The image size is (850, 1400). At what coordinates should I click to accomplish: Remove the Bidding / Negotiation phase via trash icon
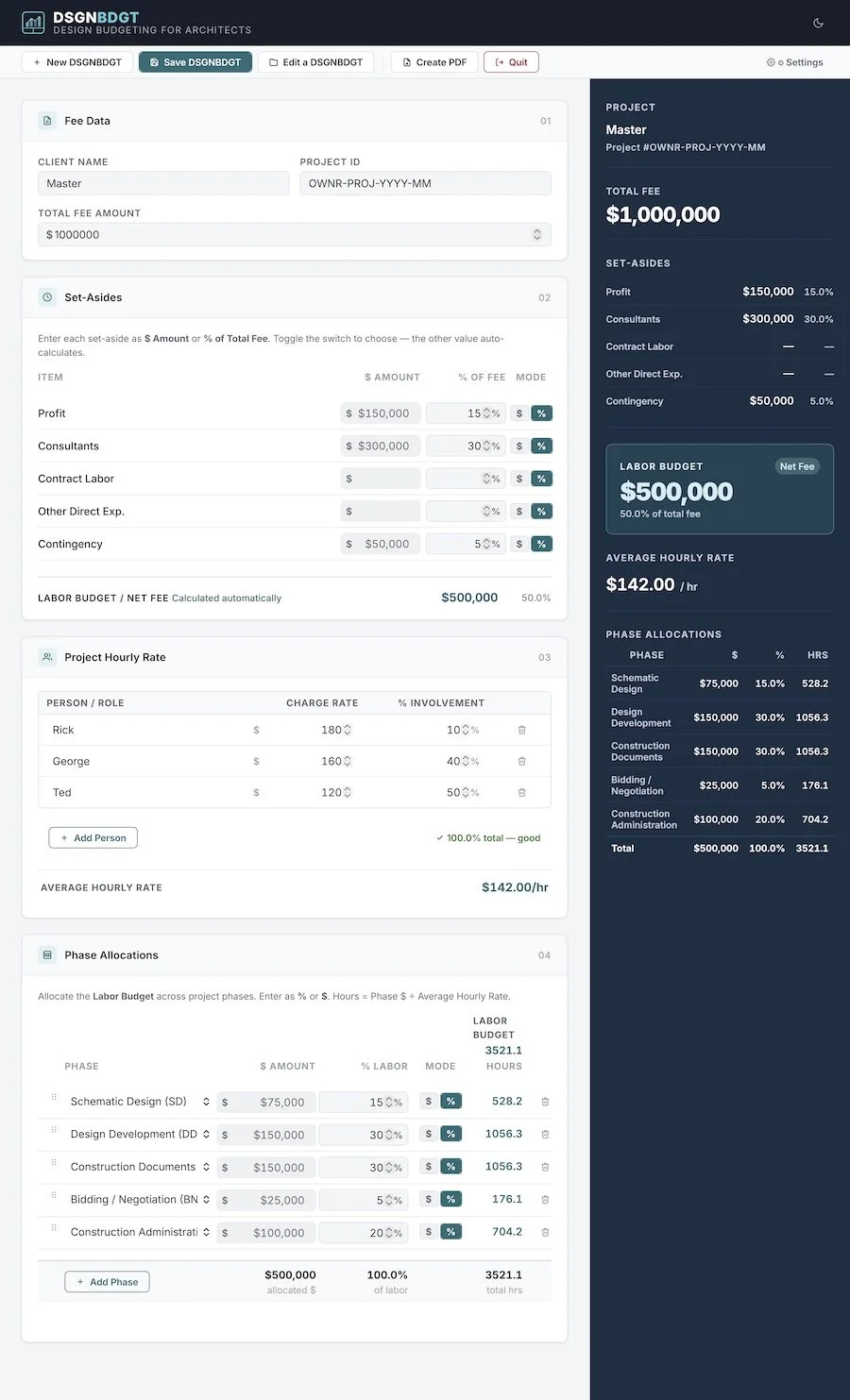(x=545, y=1199)
